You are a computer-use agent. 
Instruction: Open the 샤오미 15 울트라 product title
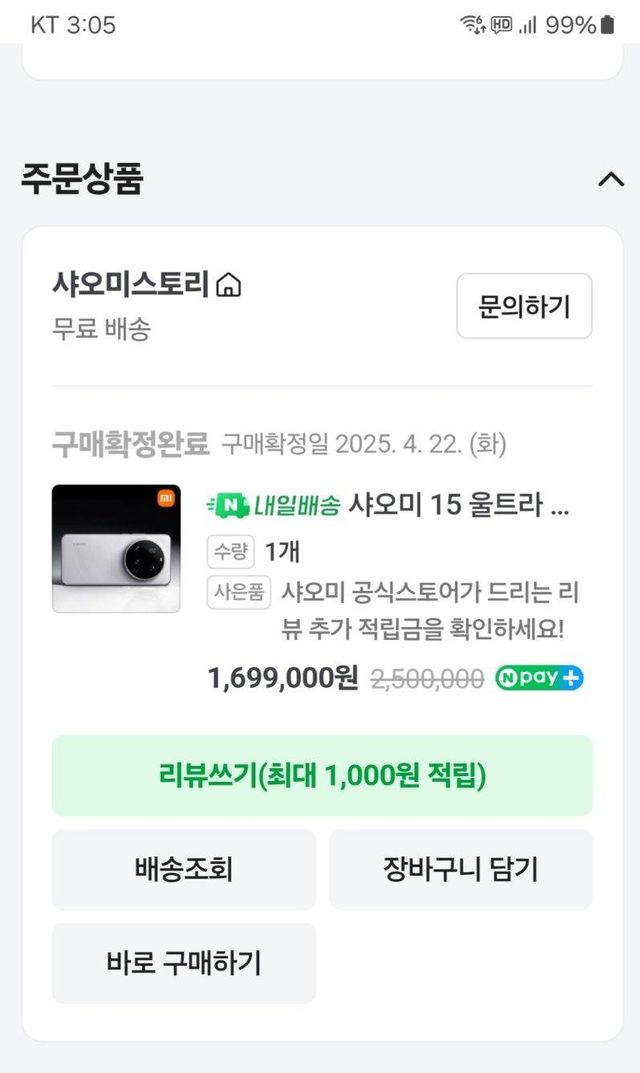pyautogui.click(x=458, y=505)
